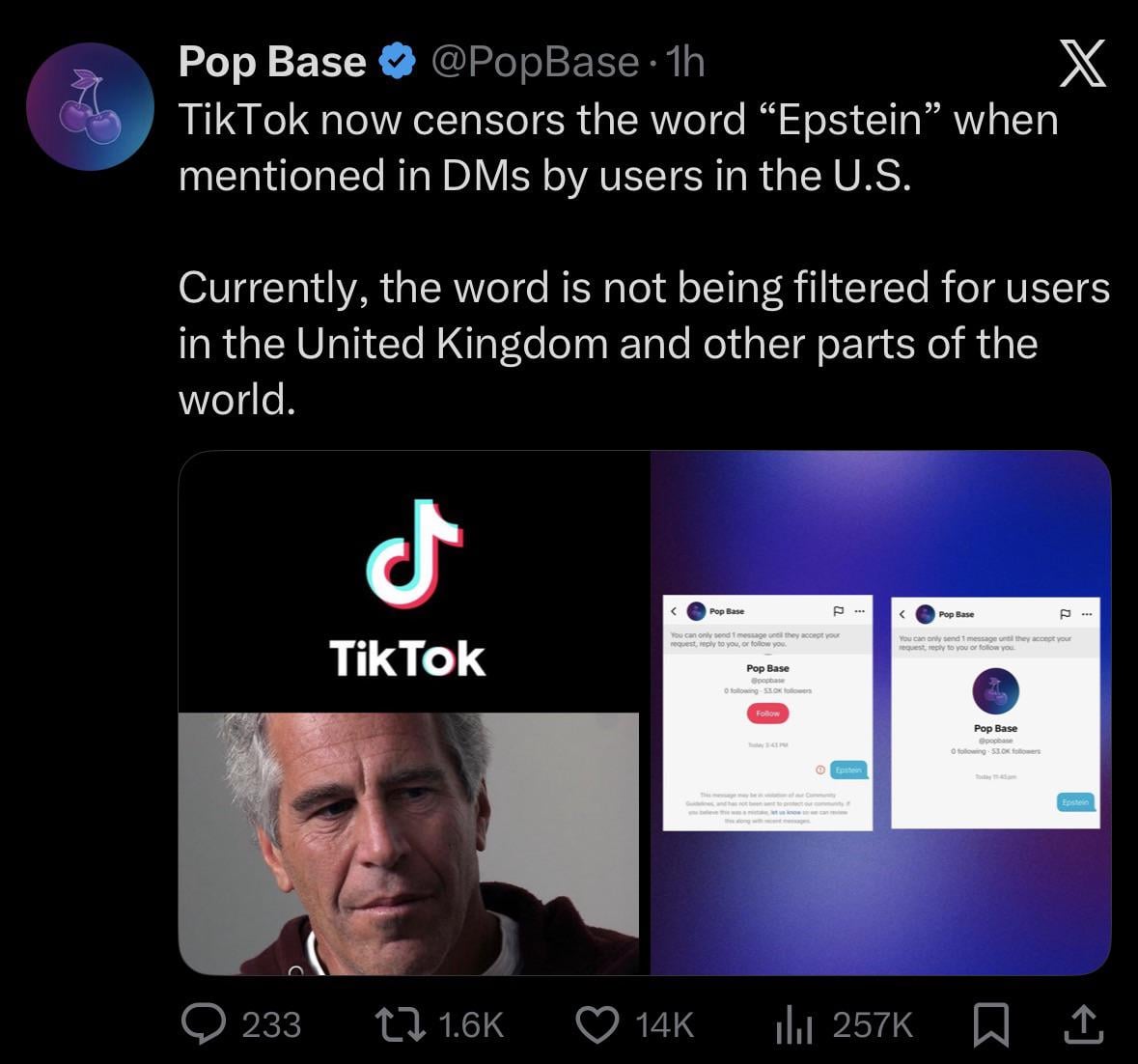Open the reply comment bubble icon
Viewport: 1138px width, 1064px height.
click(x=204, y=1023)
